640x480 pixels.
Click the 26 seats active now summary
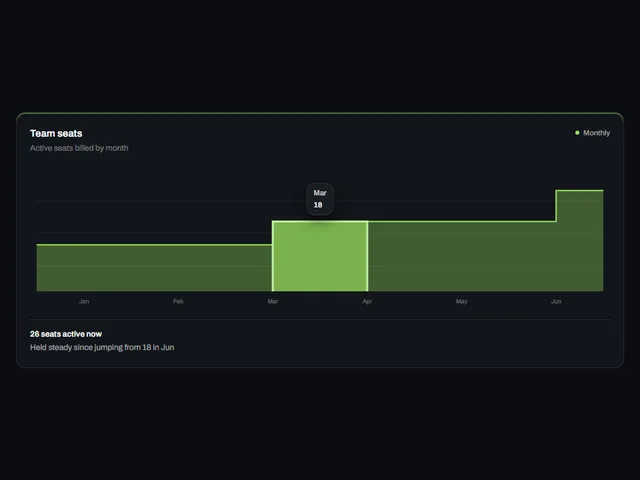[66, 334]
